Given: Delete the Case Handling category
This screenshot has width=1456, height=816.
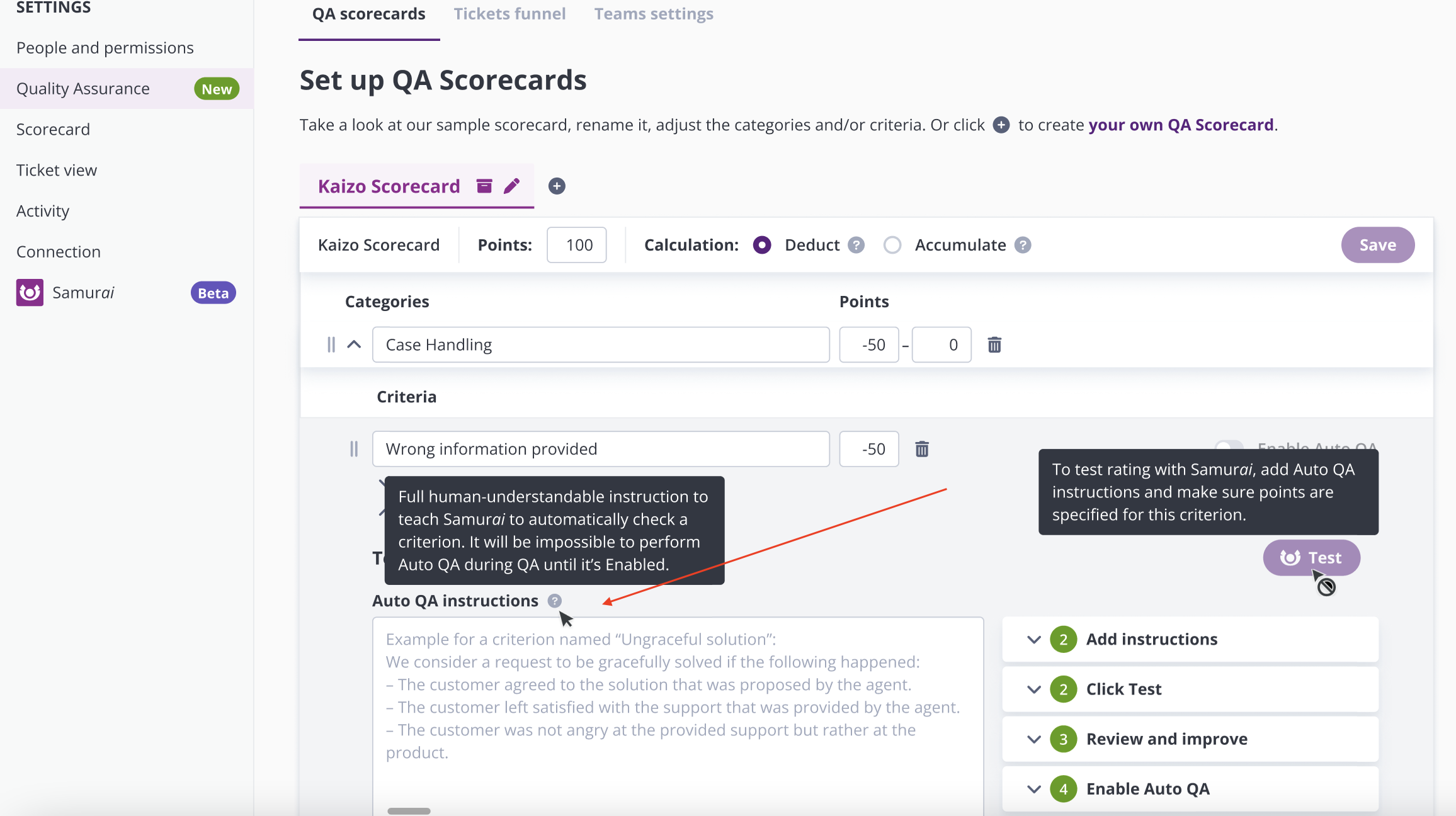Looking at the screenshot, I should tap(994, 345).
